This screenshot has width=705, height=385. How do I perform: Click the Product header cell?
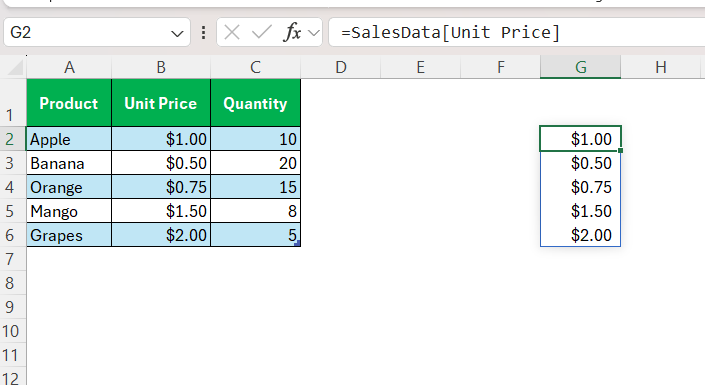coord(69,103)
